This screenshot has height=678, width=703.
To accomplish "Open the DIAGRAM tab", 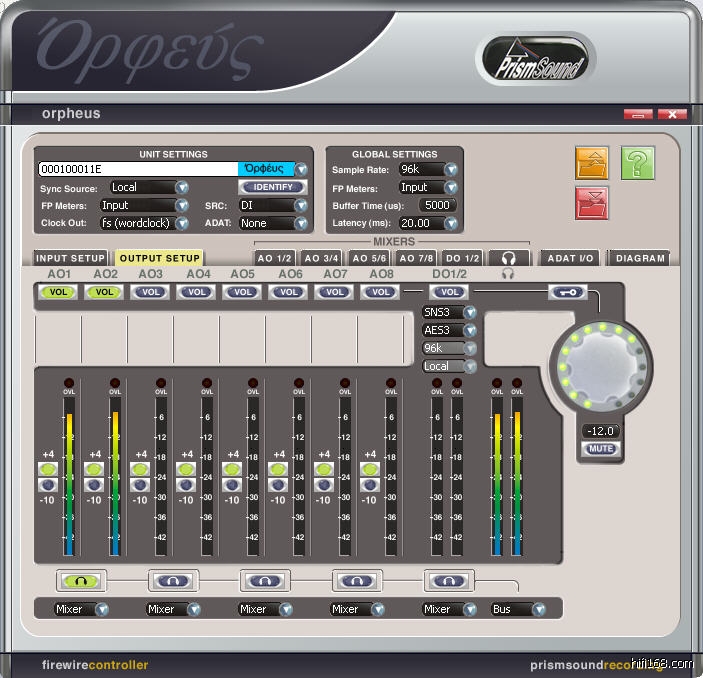I will [640, 258].
